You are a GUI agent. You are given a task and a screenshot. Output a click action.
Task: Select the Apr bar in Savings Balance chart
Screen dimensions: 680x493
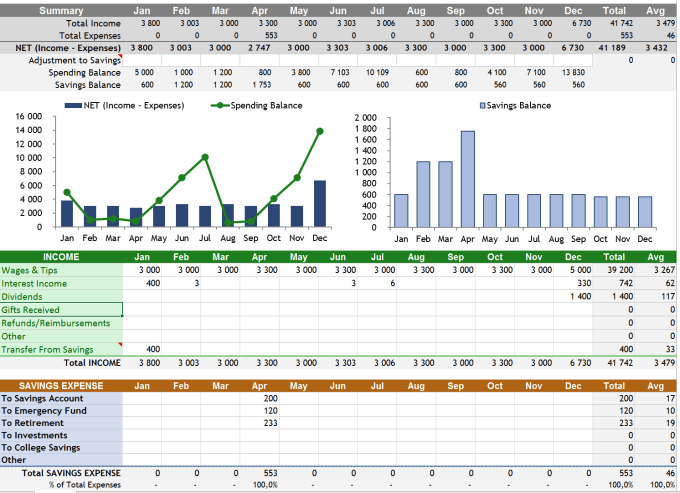click(468, 179)
